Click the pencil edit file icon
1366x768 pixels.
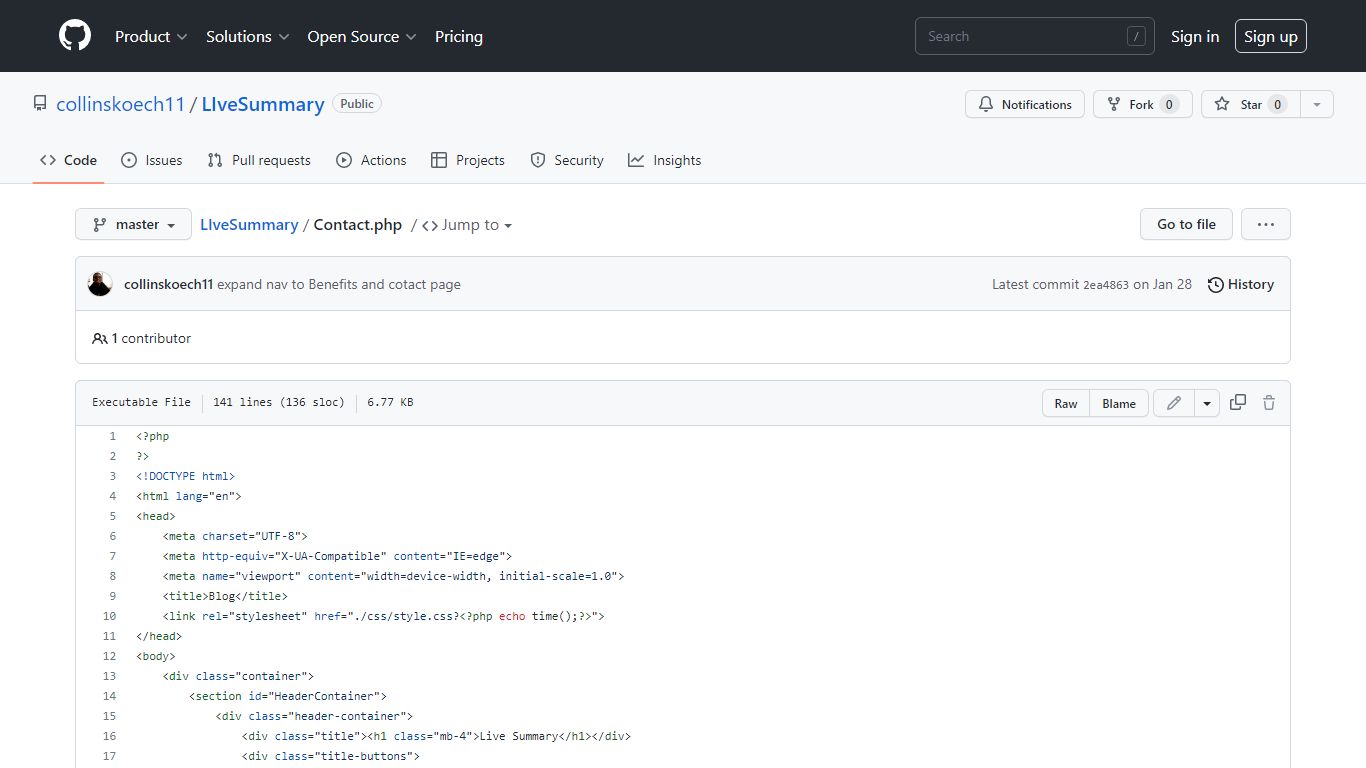pos(1174,403)
